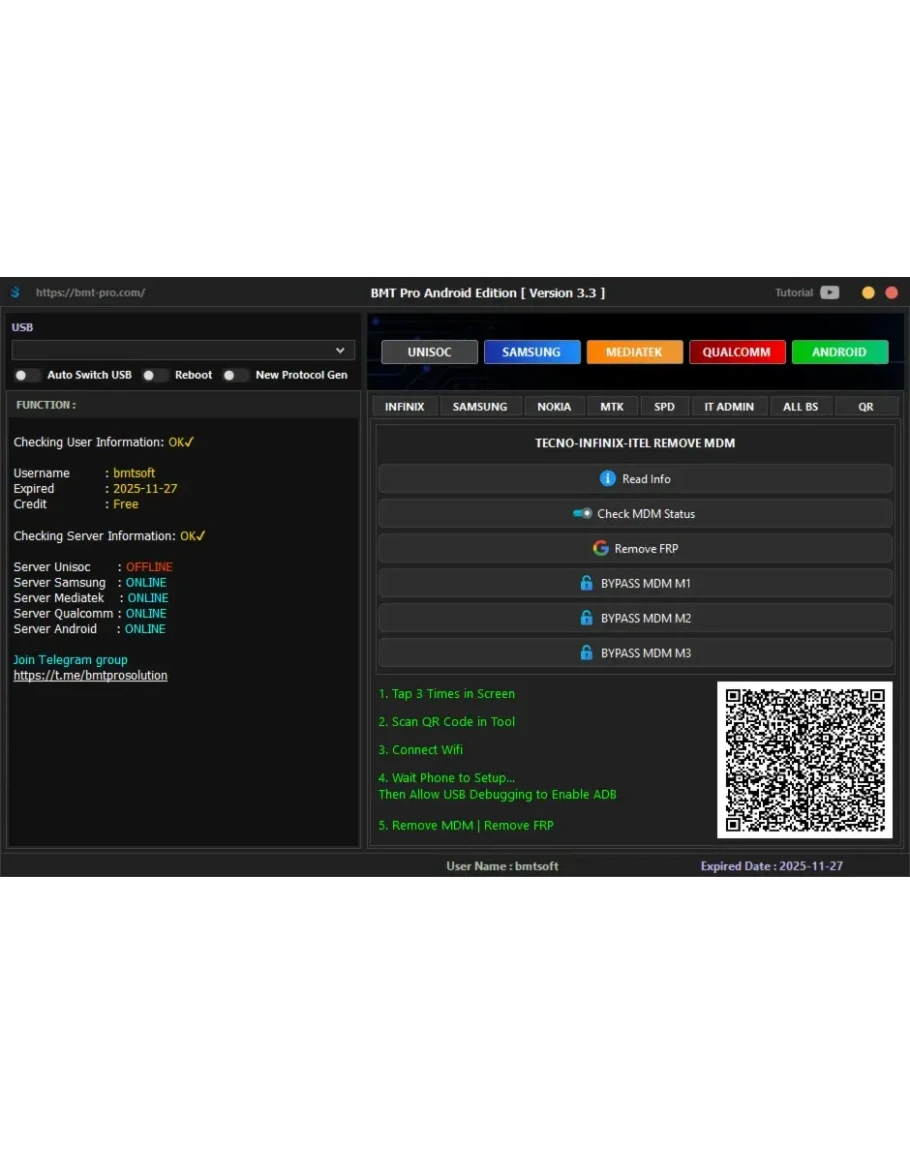Open the t.me/bmtprosolution Telegram link
Screen dimensions: 910x1155
pyautogui.click(x=90, y=676)
